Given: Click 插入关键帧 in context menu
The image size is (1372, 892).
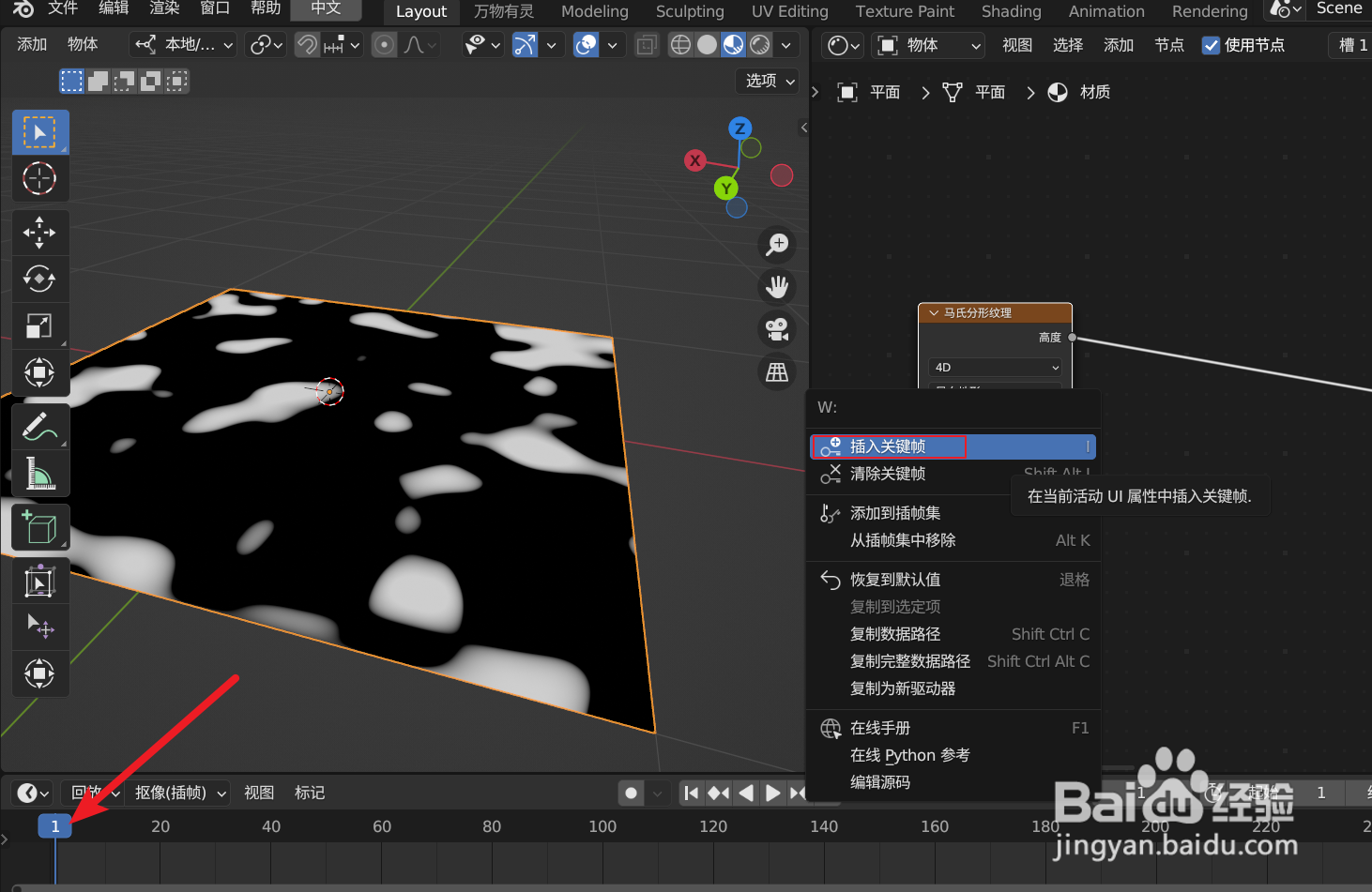Looking at the screenshot, I should click(953, 446).
